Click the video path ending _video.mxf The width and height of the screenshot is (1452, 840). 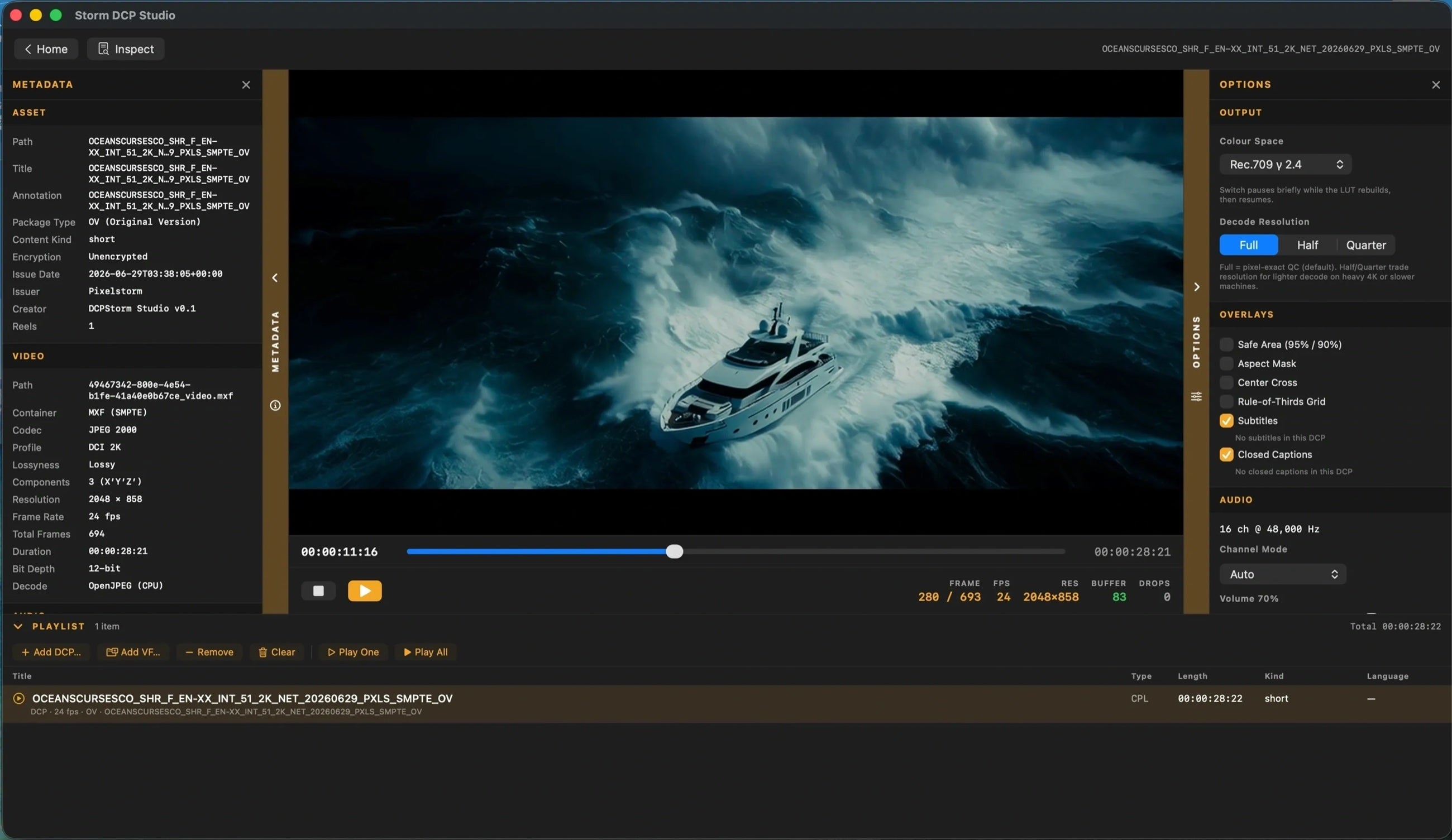[161, 391]
